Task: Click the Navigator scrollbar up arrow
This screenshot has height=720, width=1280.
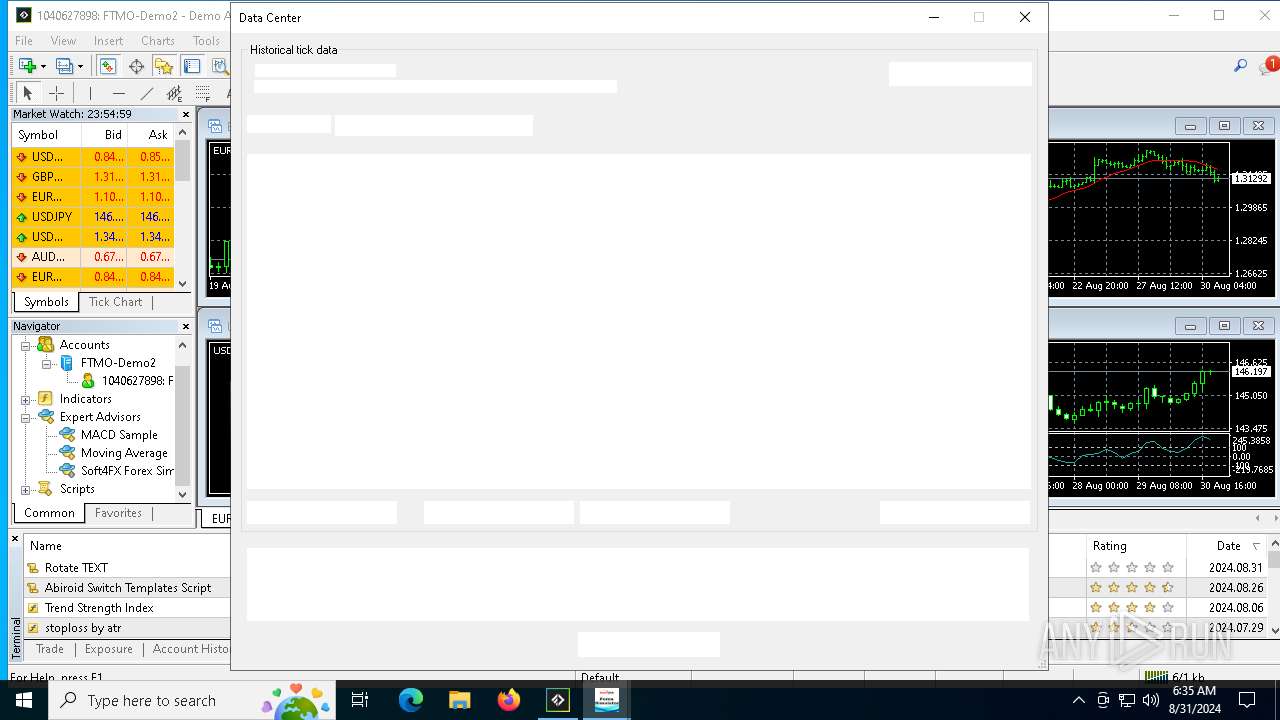Action: point(183,345)
